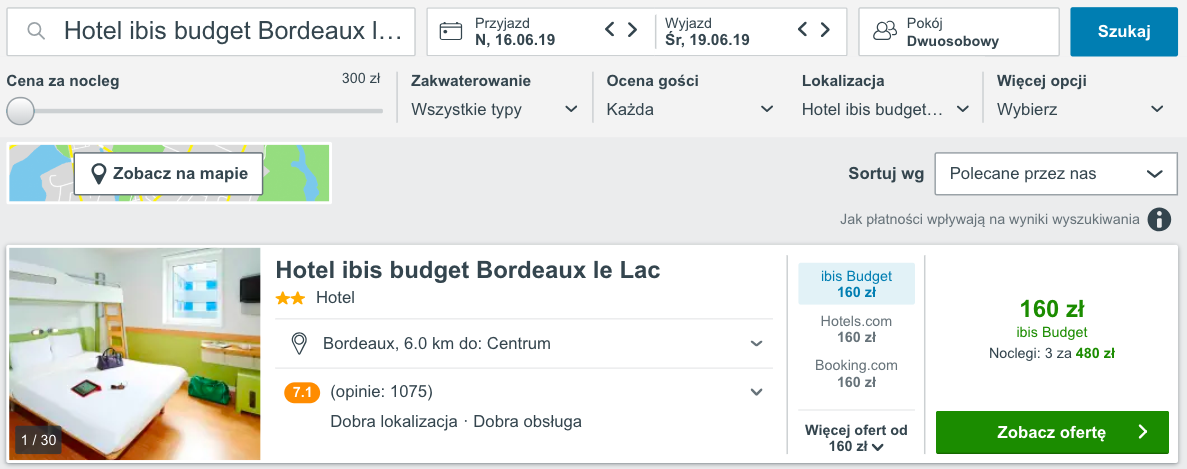
Task: Click the info icon about payments
Action: click(x=1159, y=220)
